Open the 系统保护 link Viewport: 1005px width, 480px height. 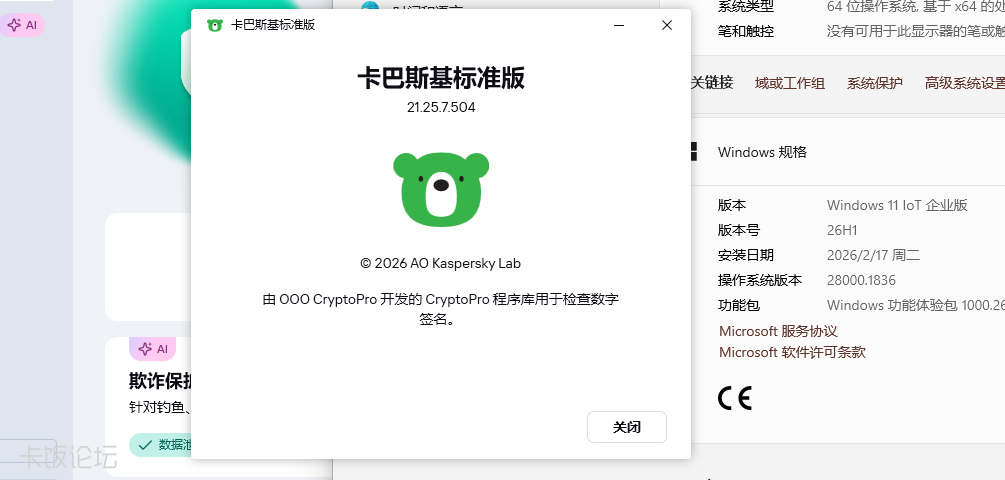point(875,83)
